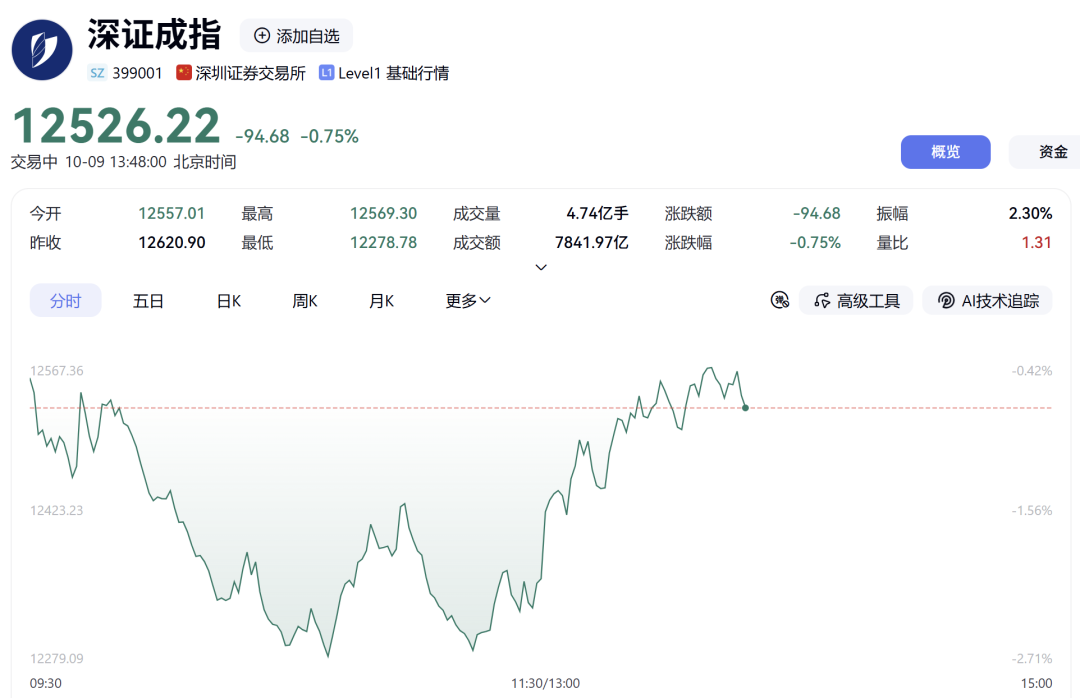This screenshot has height=698, width=1080.
Task: Click the chart axis label 12279.09
Action: pyautogui.click(x=56, y=658)
